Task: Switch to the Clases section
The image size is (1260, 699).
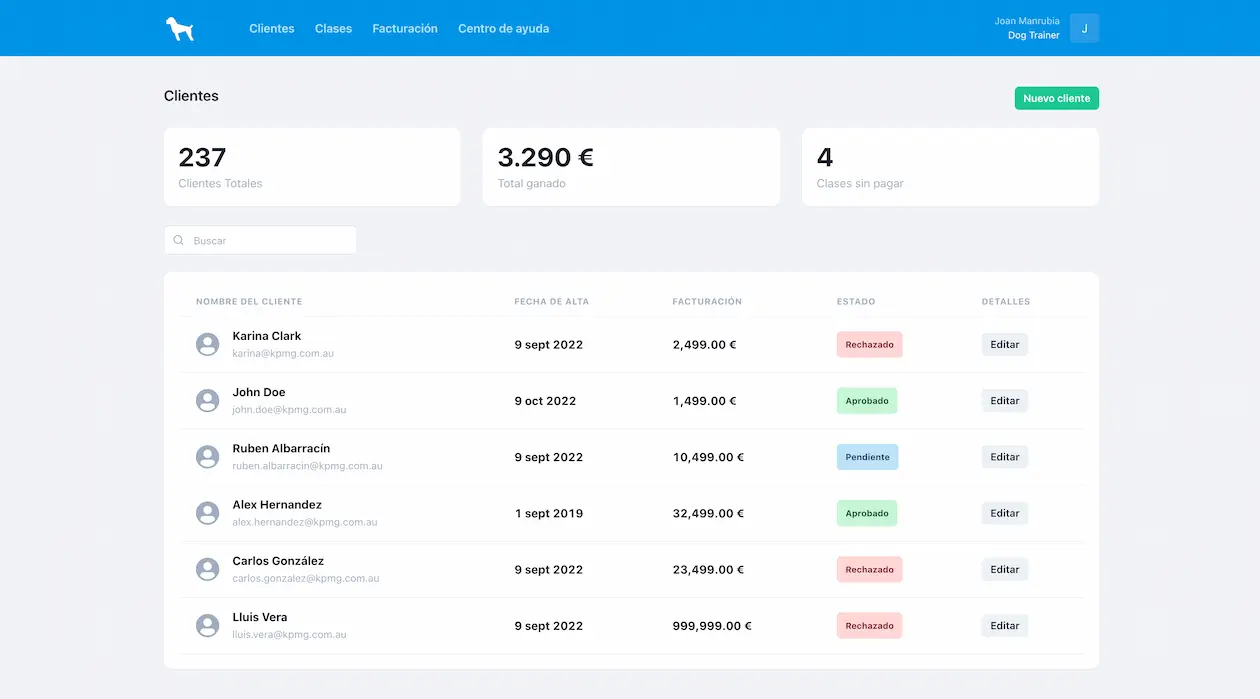Action: click(x=333, y=28)
